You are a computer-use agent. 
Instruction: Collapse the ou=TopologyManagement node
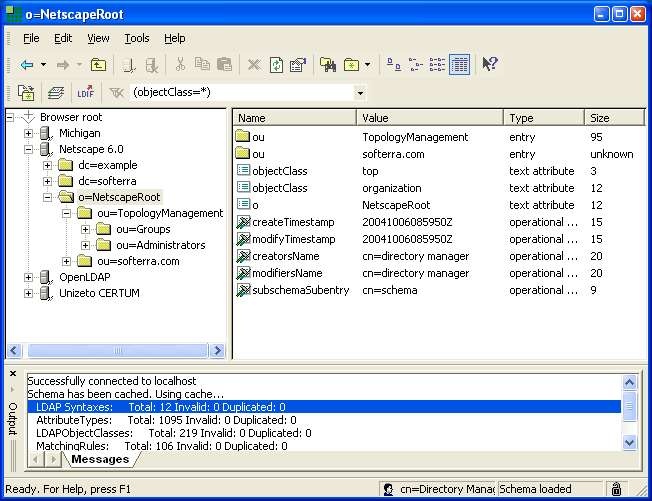pos(67,213)
